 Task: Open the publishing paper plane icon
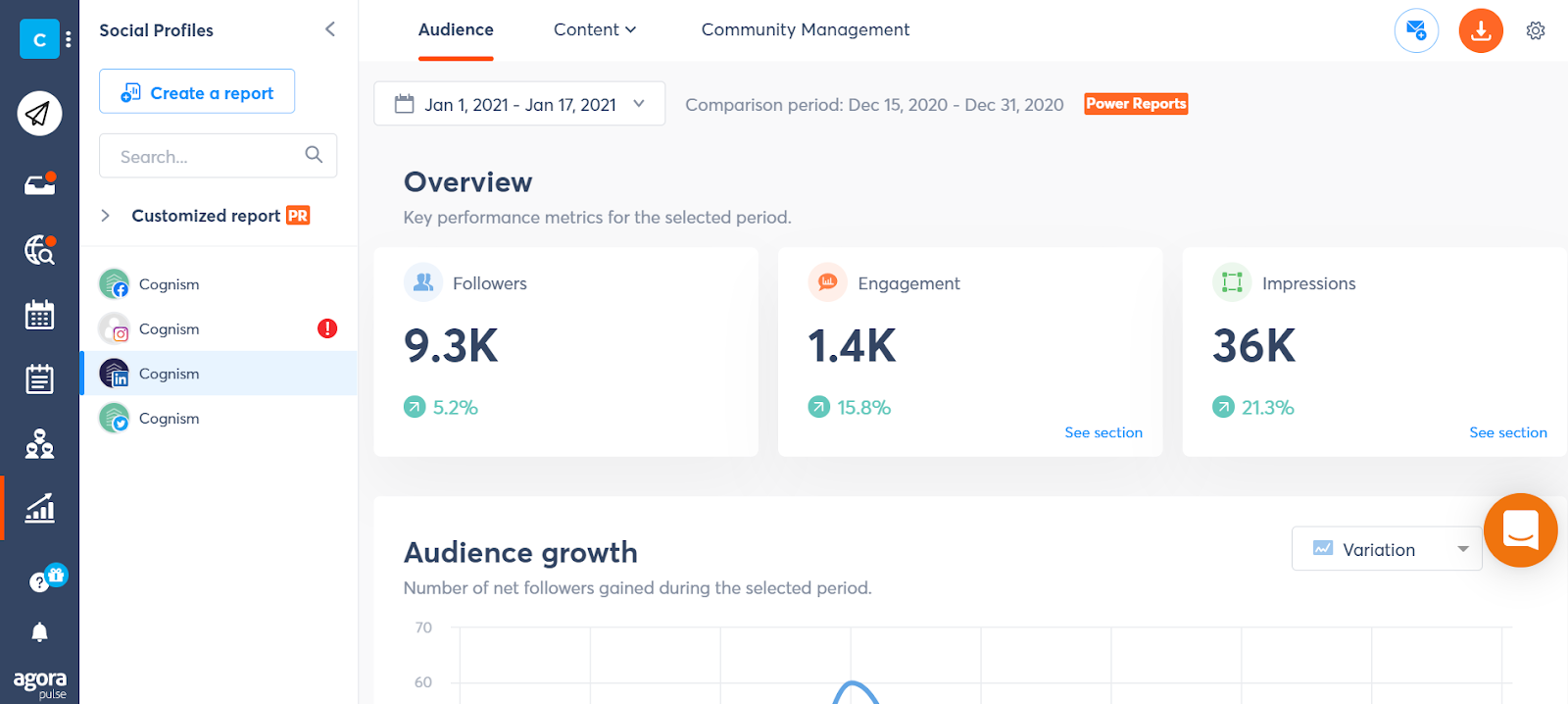39,114
